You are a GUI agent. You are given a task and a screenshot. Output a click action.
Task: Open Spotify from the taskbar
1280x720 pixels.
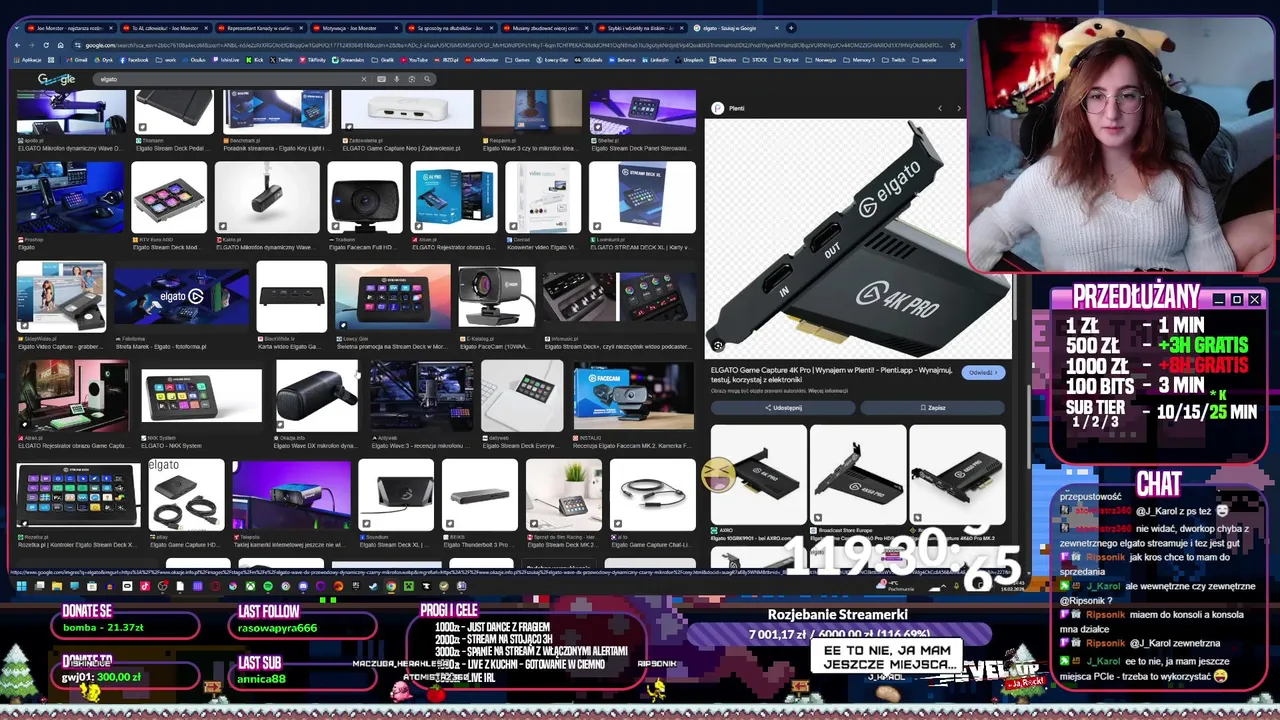pyautogui.click(x=268, y=586)
